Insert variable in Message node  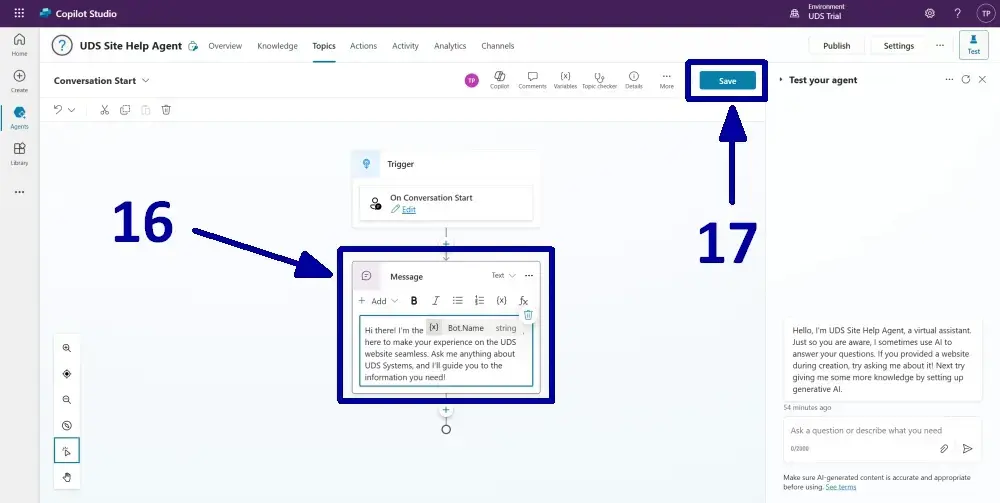tap(501, 301)
